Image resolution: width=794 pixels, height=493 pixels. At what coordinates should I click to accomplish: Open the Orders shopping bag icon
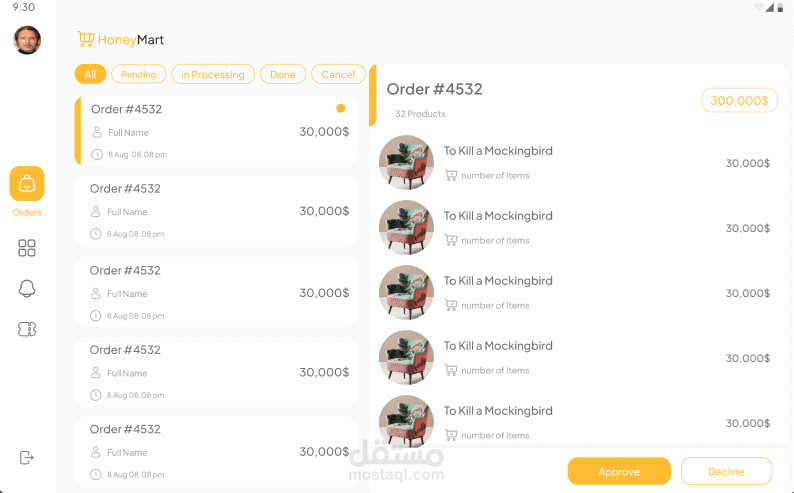pyautogui.click(x=27, y=183)
